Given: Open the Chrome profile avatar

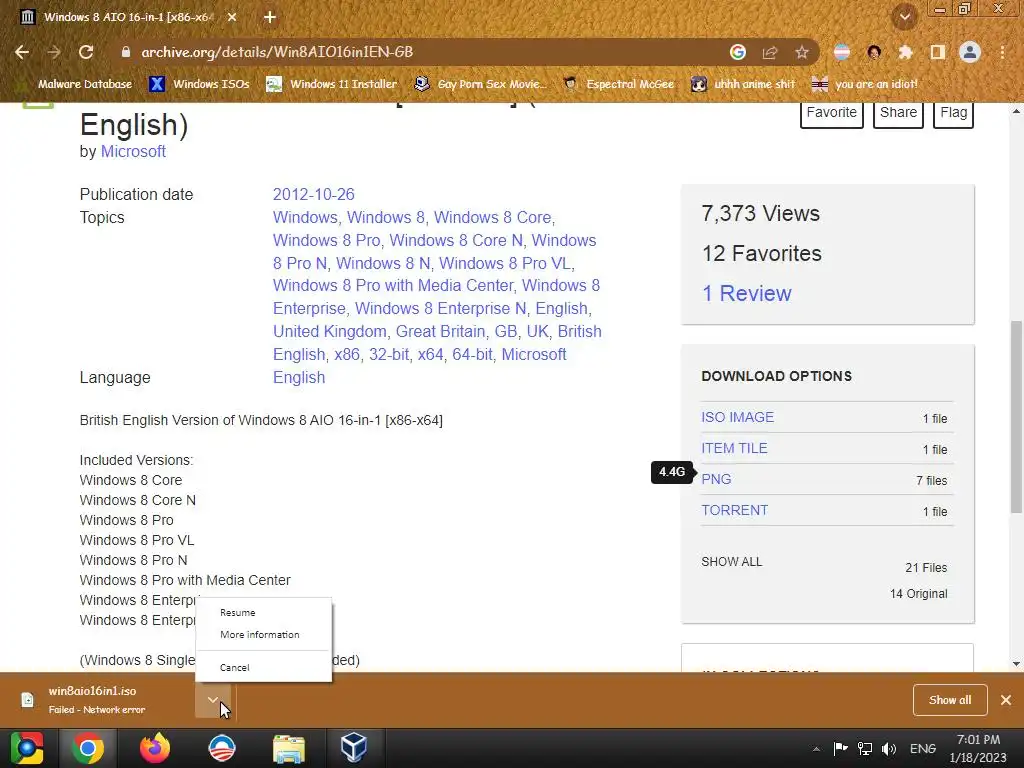Looking at the screenshot, I should (x=970, y=52).
